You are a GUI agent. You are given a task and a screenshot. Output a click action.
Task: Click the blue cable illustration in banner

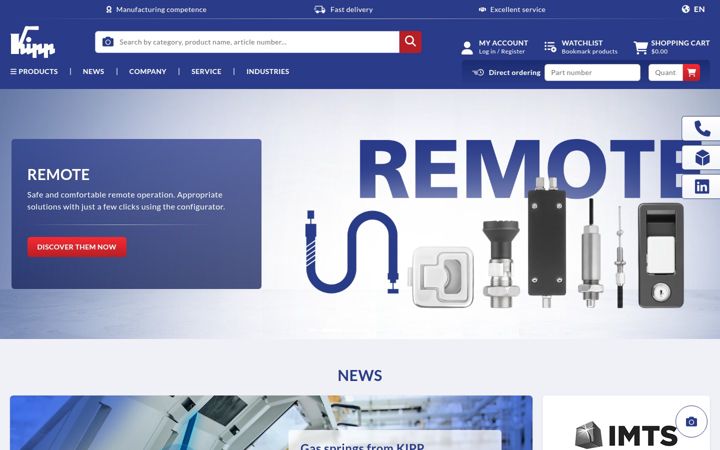pos(352,252)
